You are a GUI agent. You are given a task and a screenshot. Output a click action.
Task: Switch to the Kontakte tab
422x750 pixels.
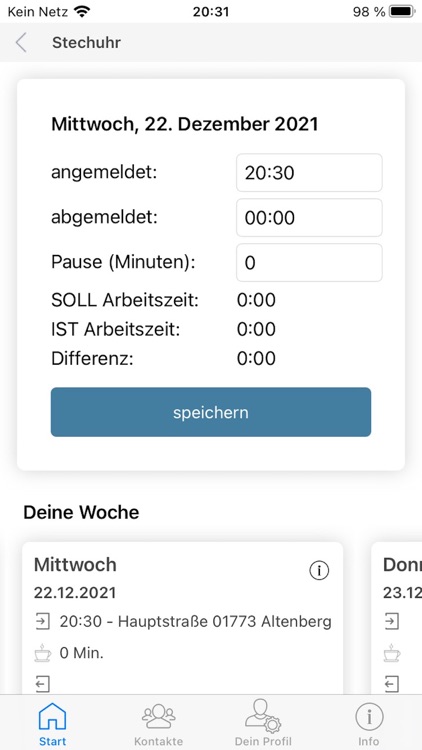click(158, 723)
